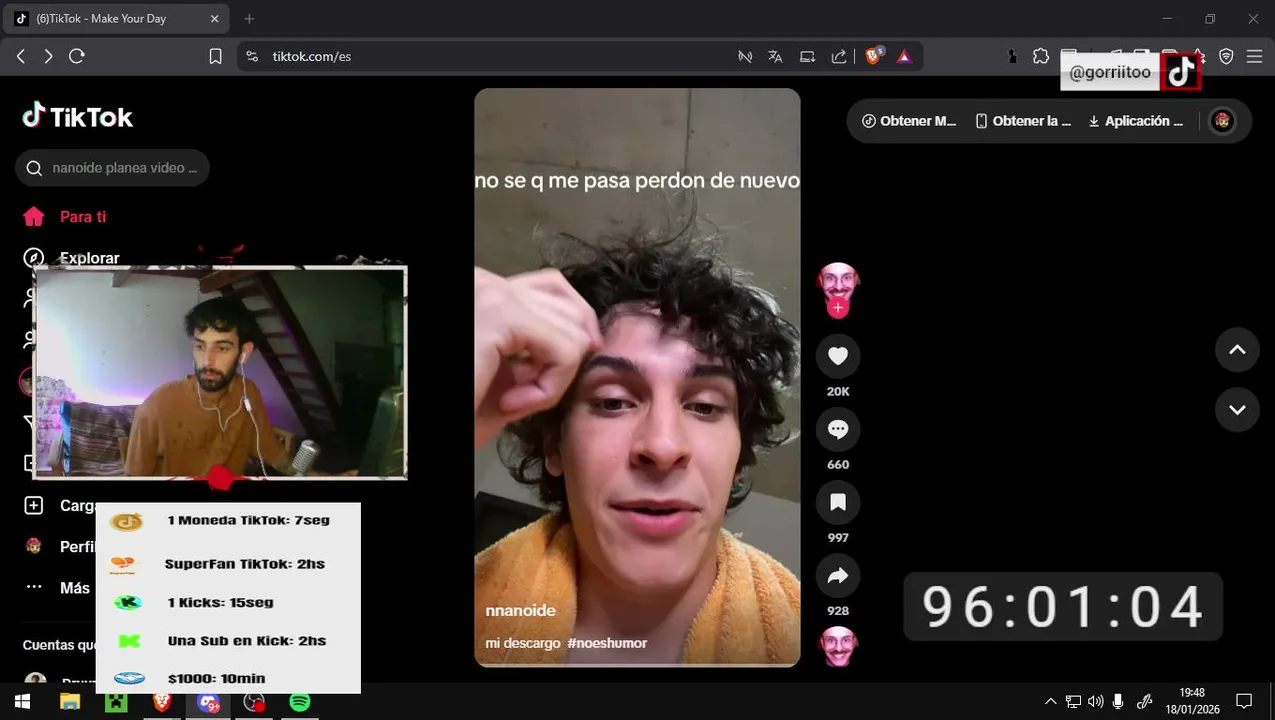Viewport: 1275px width, 720px height.
Task: Click the share page icon in address bar
Action: [839, 57]
